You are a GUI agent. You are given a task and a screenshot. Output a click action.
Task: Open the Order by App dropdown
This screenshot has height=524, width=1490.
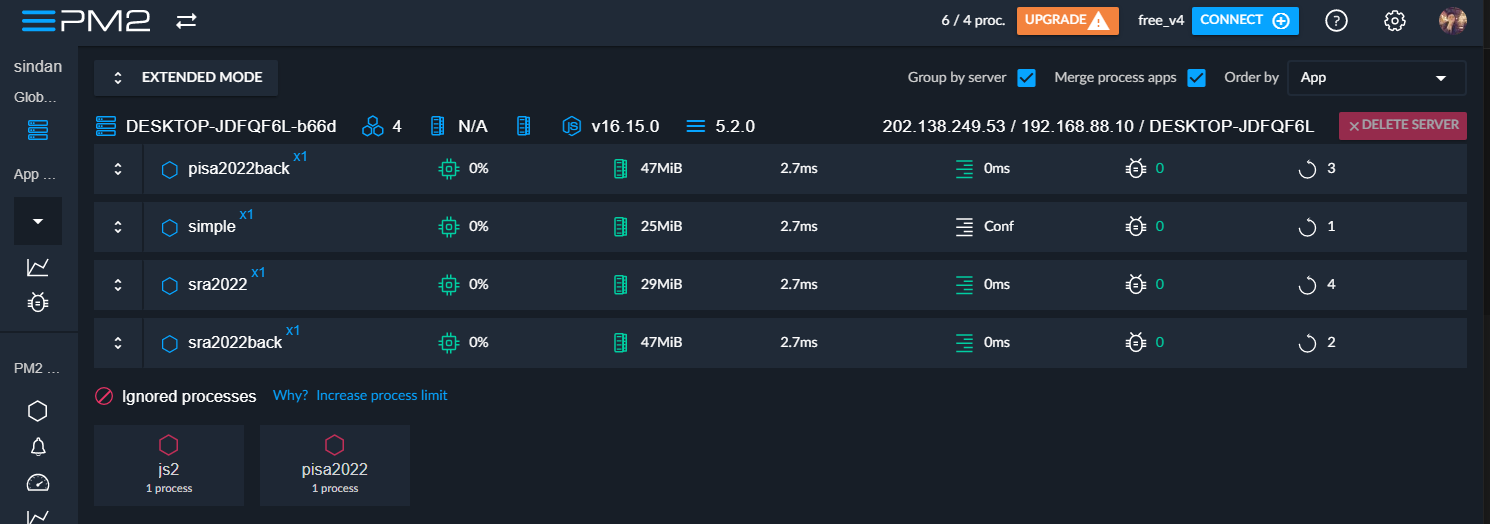coord(1376,78)
